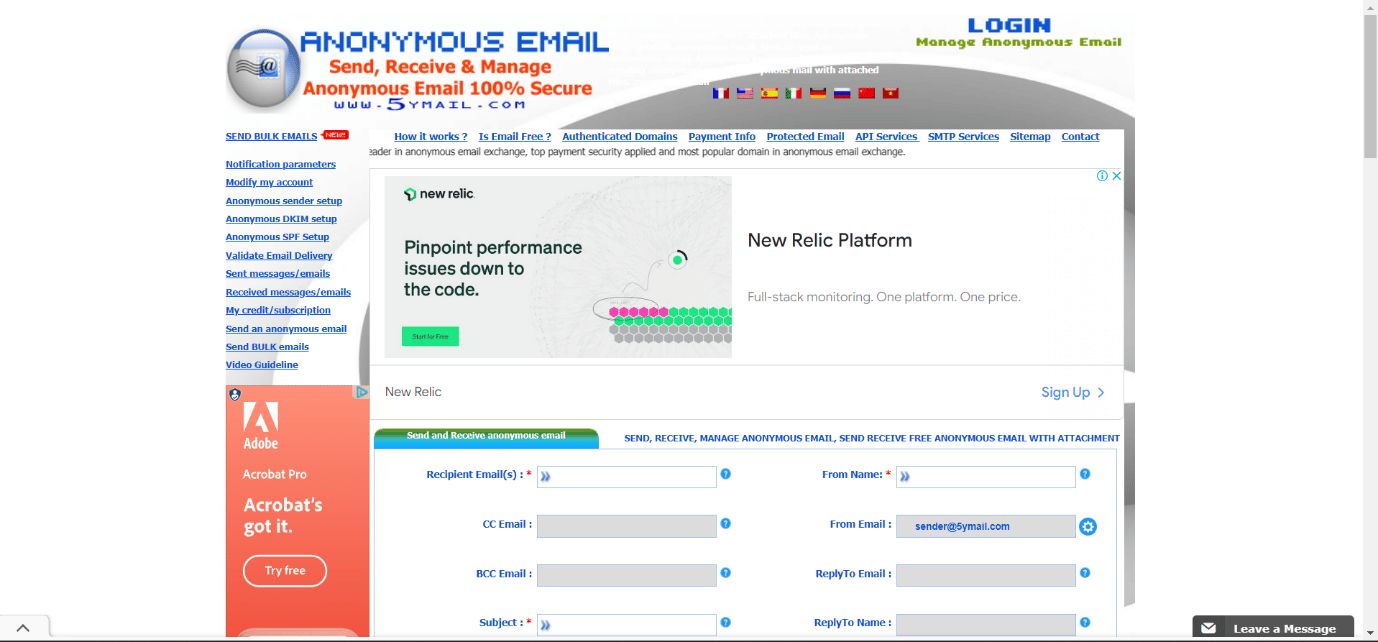Click Start for Free ad button
Image resolution: width=1378 pixels, height=642 pixels.
(431, 337)
